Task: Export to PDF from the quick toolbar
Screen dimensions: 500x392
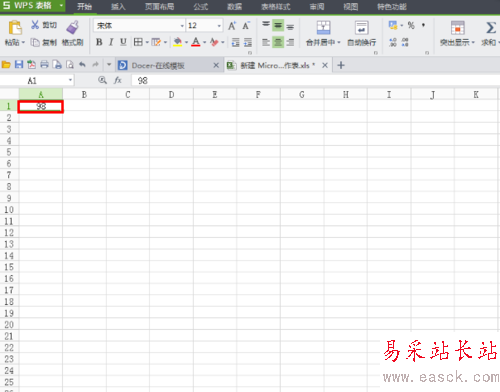Action: (32, 65)
